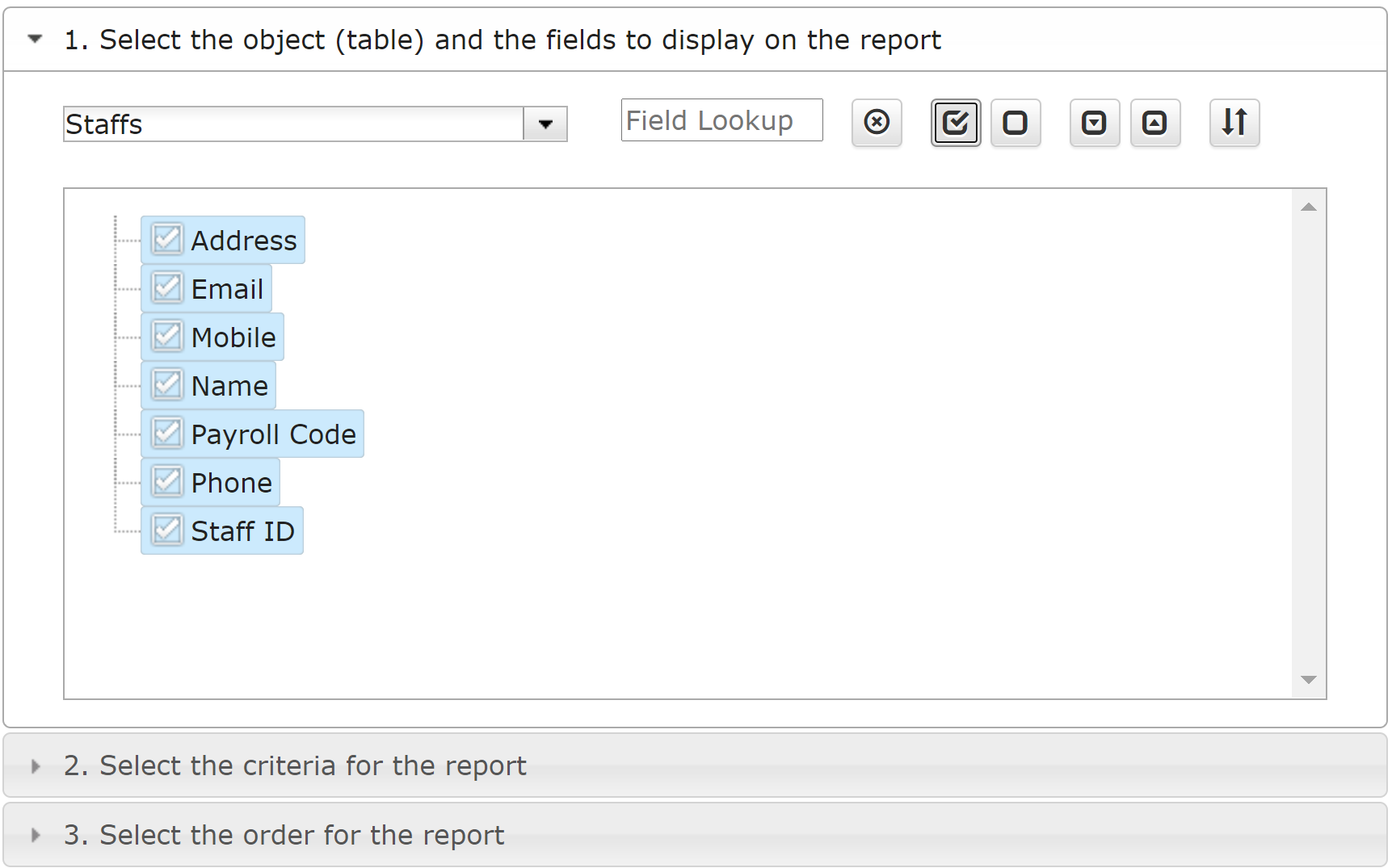This screenshot has width=1392, height=868.
Task: Click the field list scrollbar down arrow
Action: pyautogui.click(x=1309, y=680)
